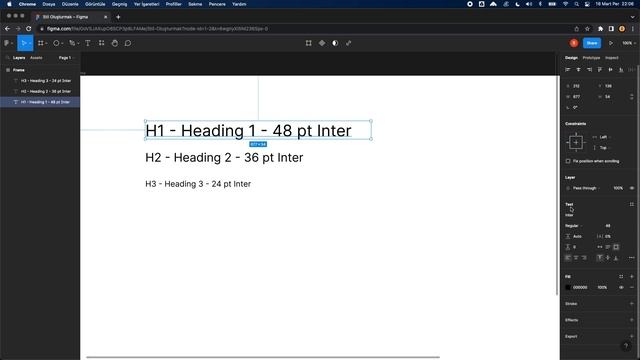Open the Figma main menu icon

[x=7, y=43]
